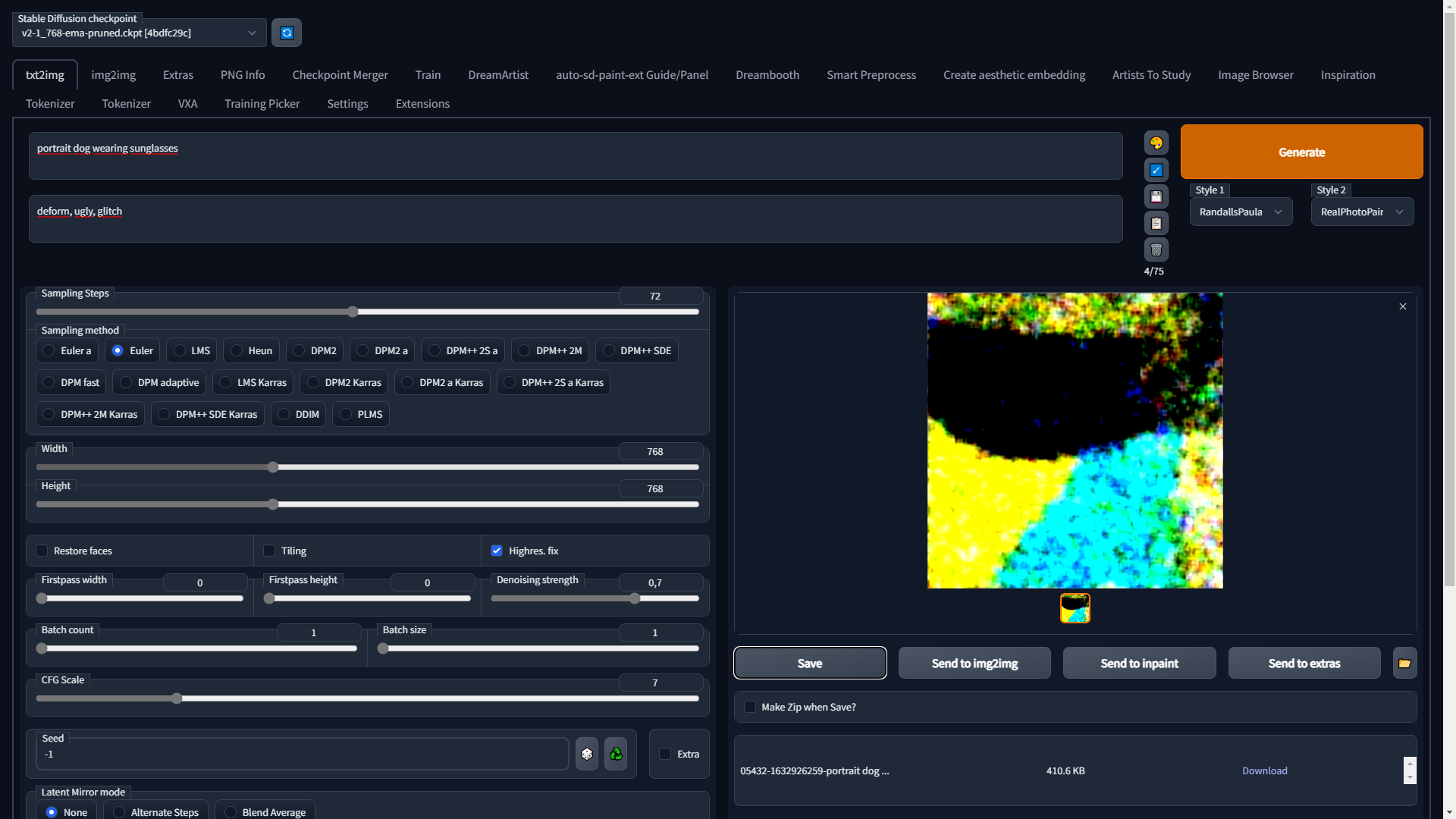This screenshot has width=1456, height=819.
Task: Open the styles palette icon
Action: 1156,143
